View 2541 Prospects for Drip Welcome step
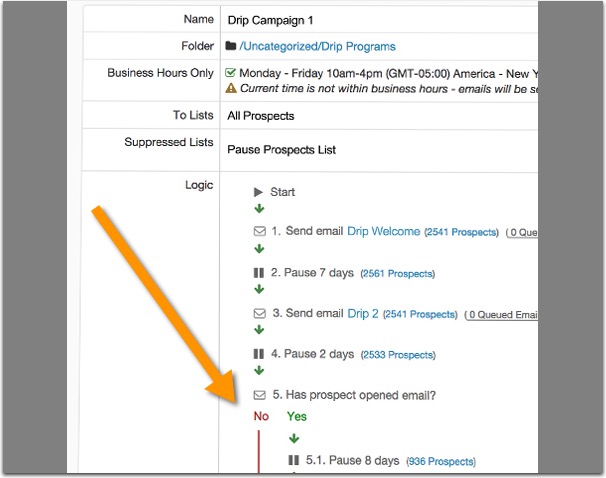 [461, 232]
